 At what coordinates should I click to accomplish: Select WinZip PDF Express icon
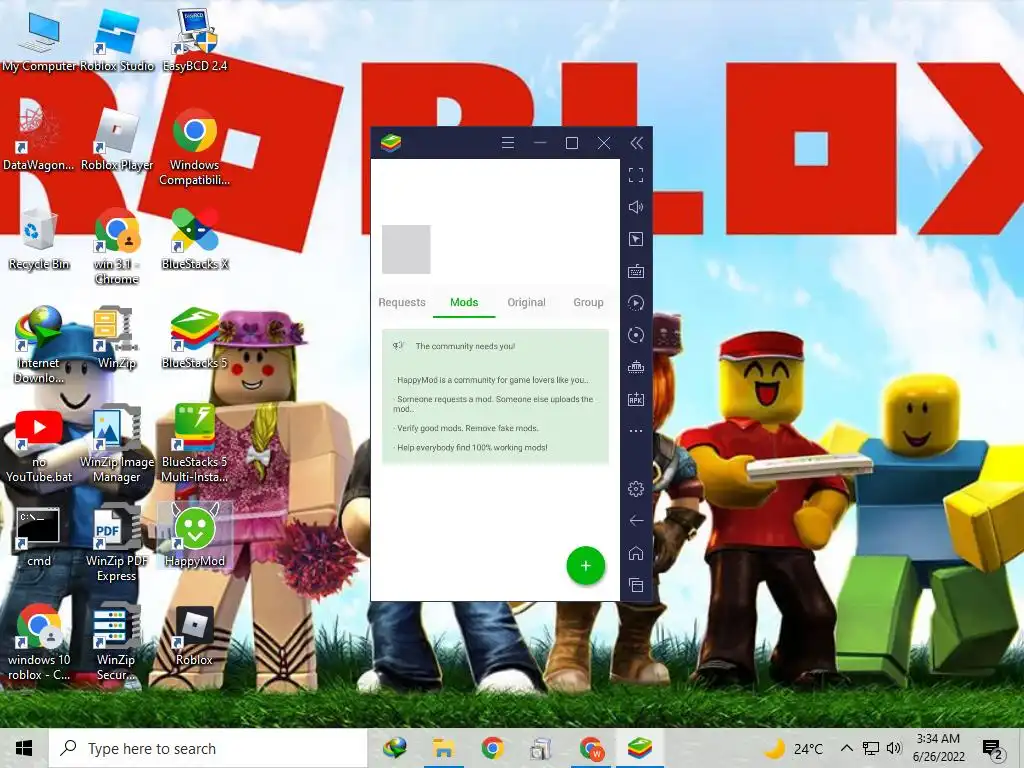[117, 544]
